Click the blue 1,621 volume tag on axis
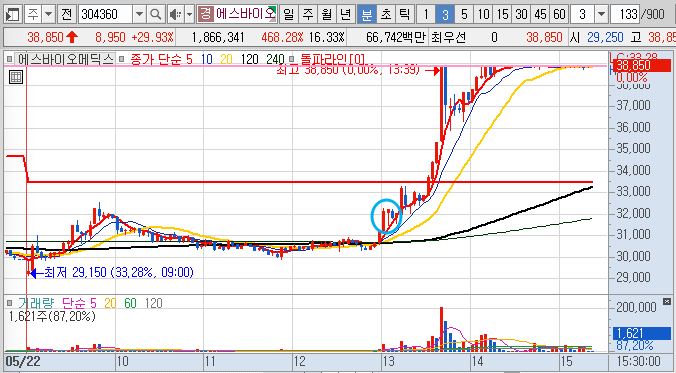676x373 pixels. 642,333
